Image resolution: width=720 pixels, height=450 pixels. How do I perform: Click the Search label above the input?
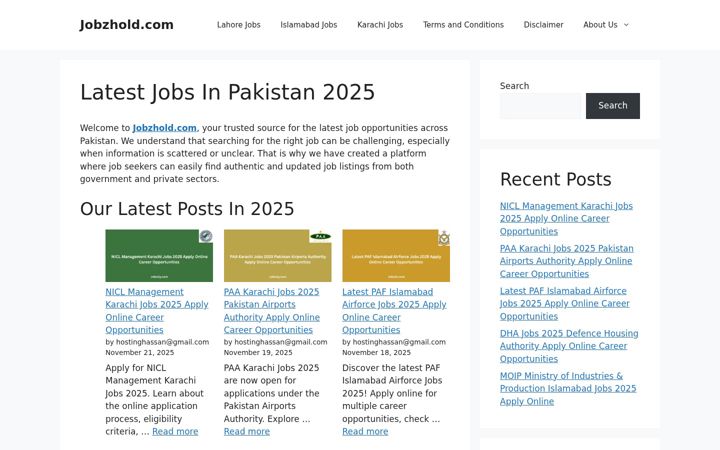[x=514, y=86]
